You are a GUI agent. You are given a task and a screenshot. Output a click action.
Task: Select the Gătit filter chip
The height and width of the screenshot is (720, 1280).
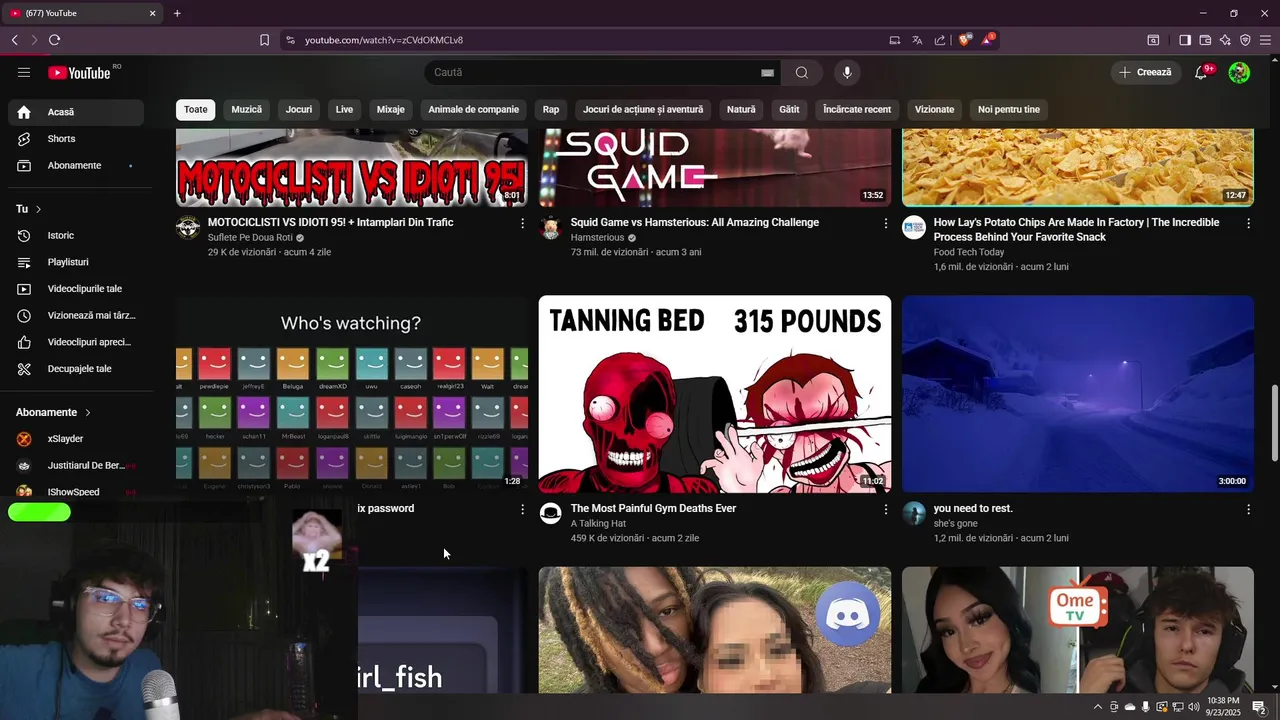790,109
